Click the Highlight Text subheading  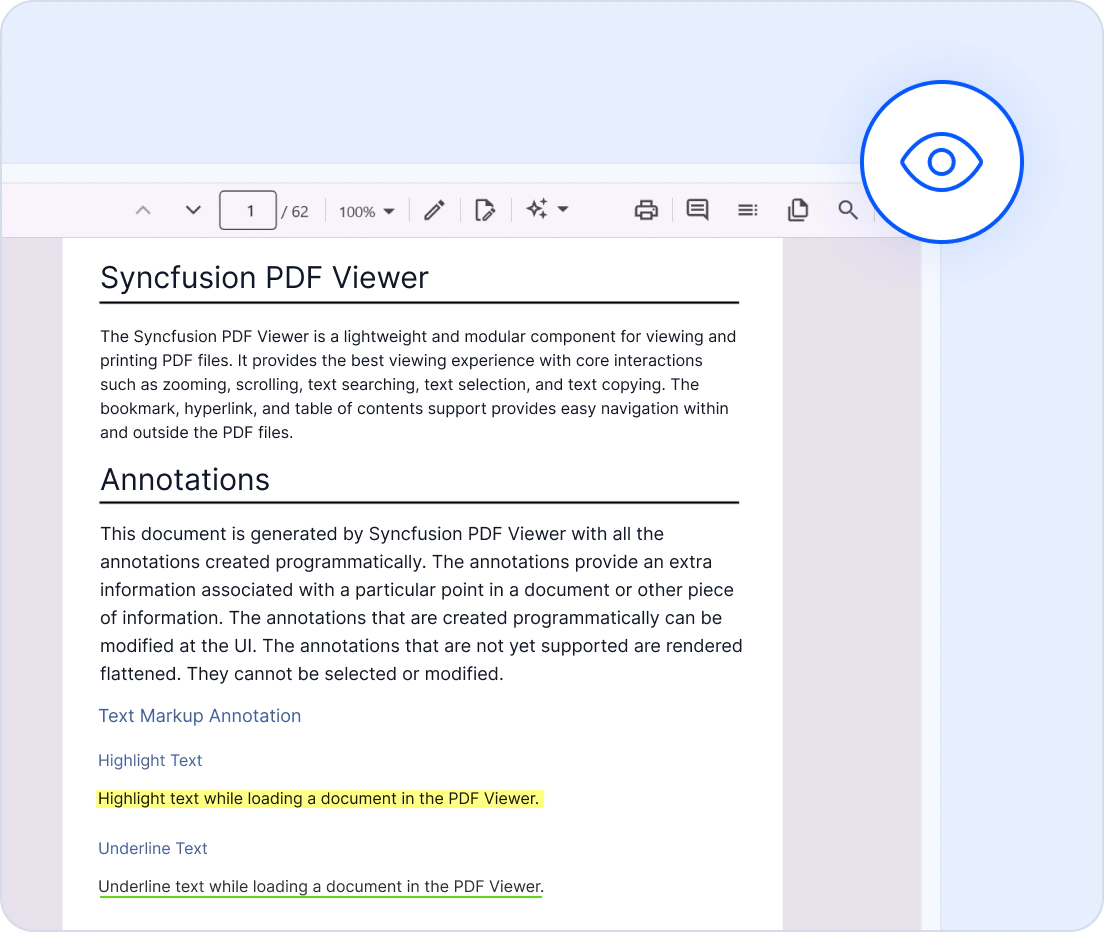point(150,760)
